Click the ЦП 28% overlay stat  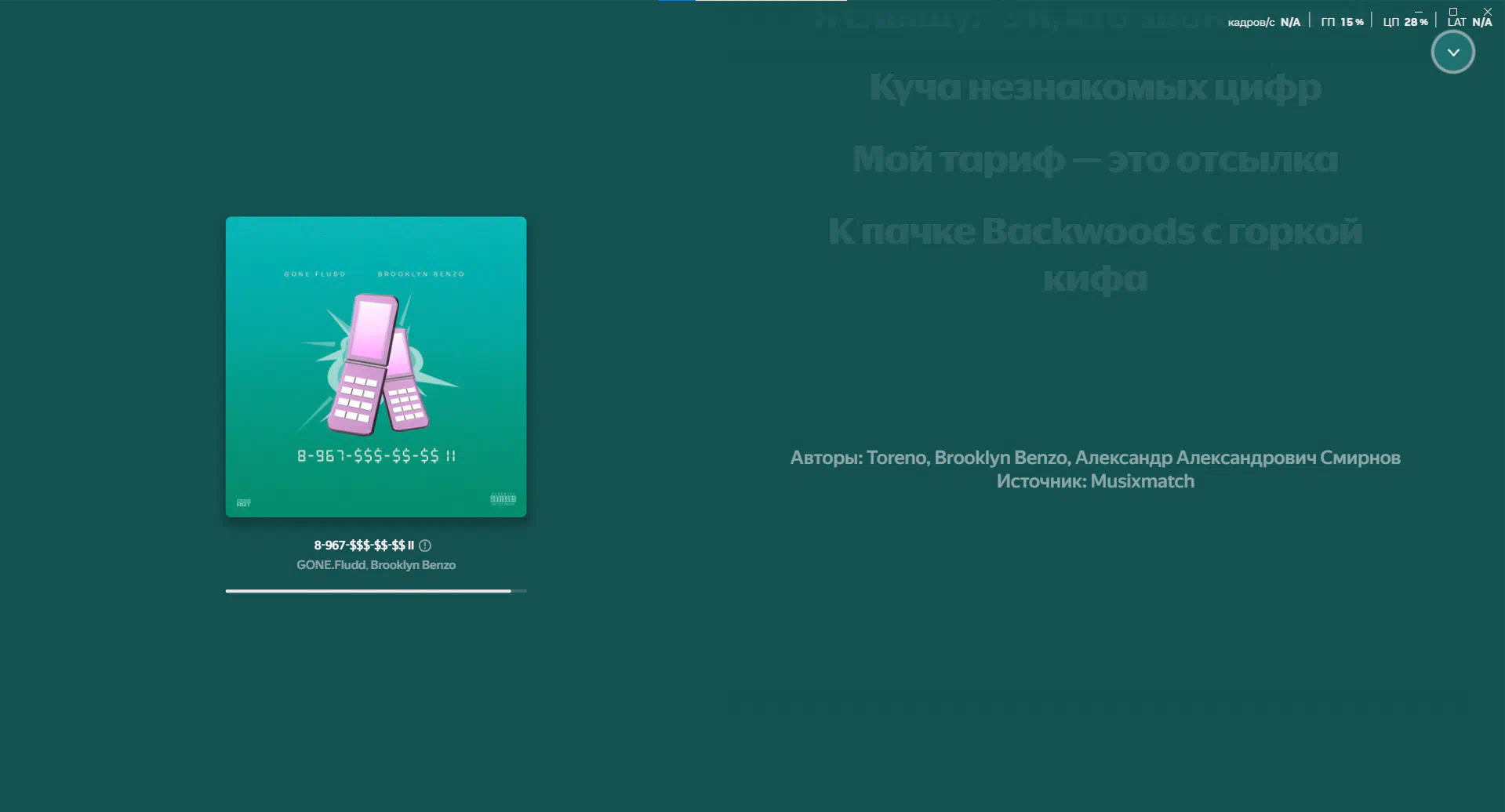pos(1405,22)
